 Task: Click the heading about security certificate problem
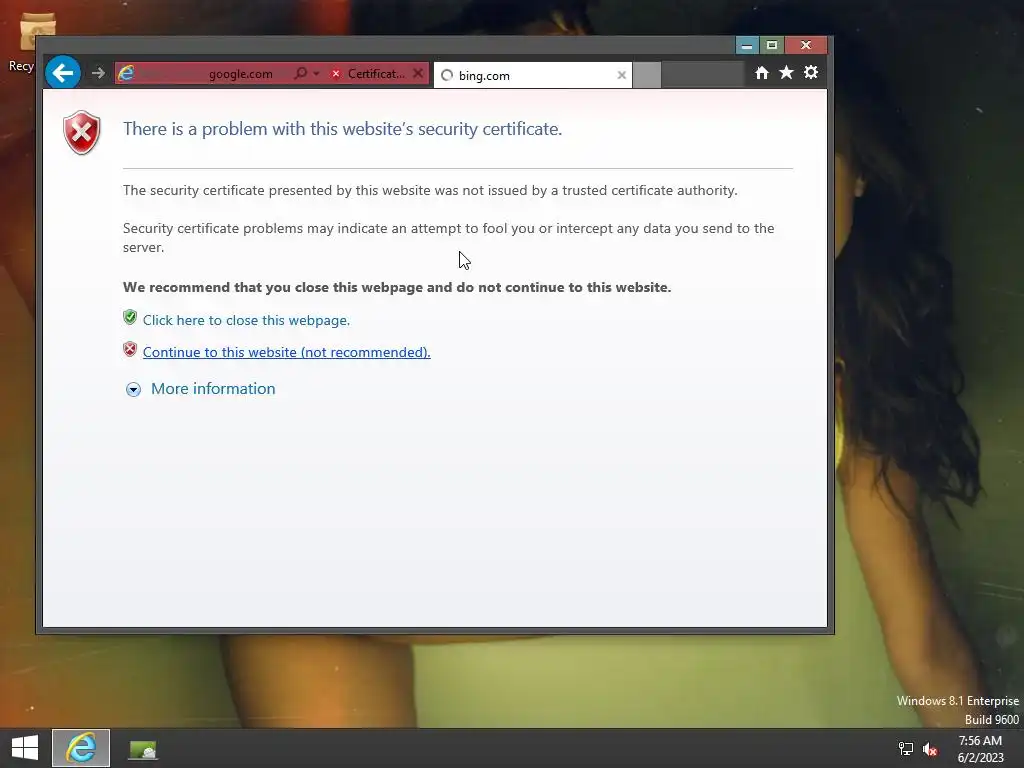[342, 129]
